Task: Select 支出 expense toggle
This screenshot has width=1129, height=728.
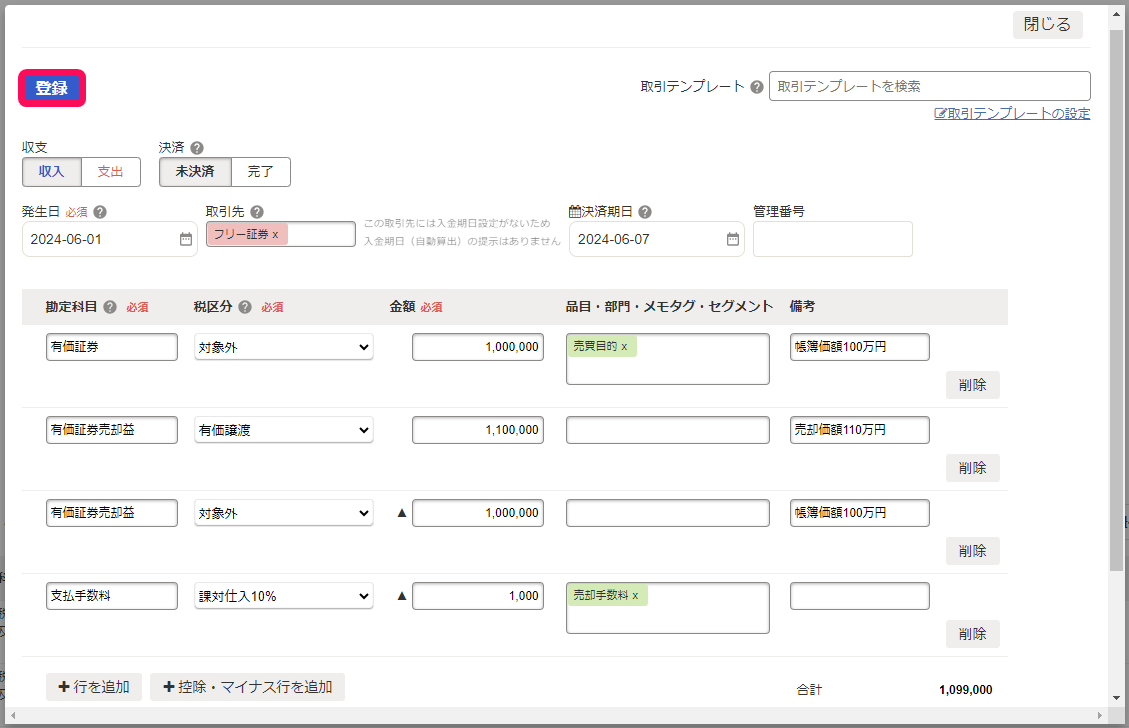Action: (111, 172)
